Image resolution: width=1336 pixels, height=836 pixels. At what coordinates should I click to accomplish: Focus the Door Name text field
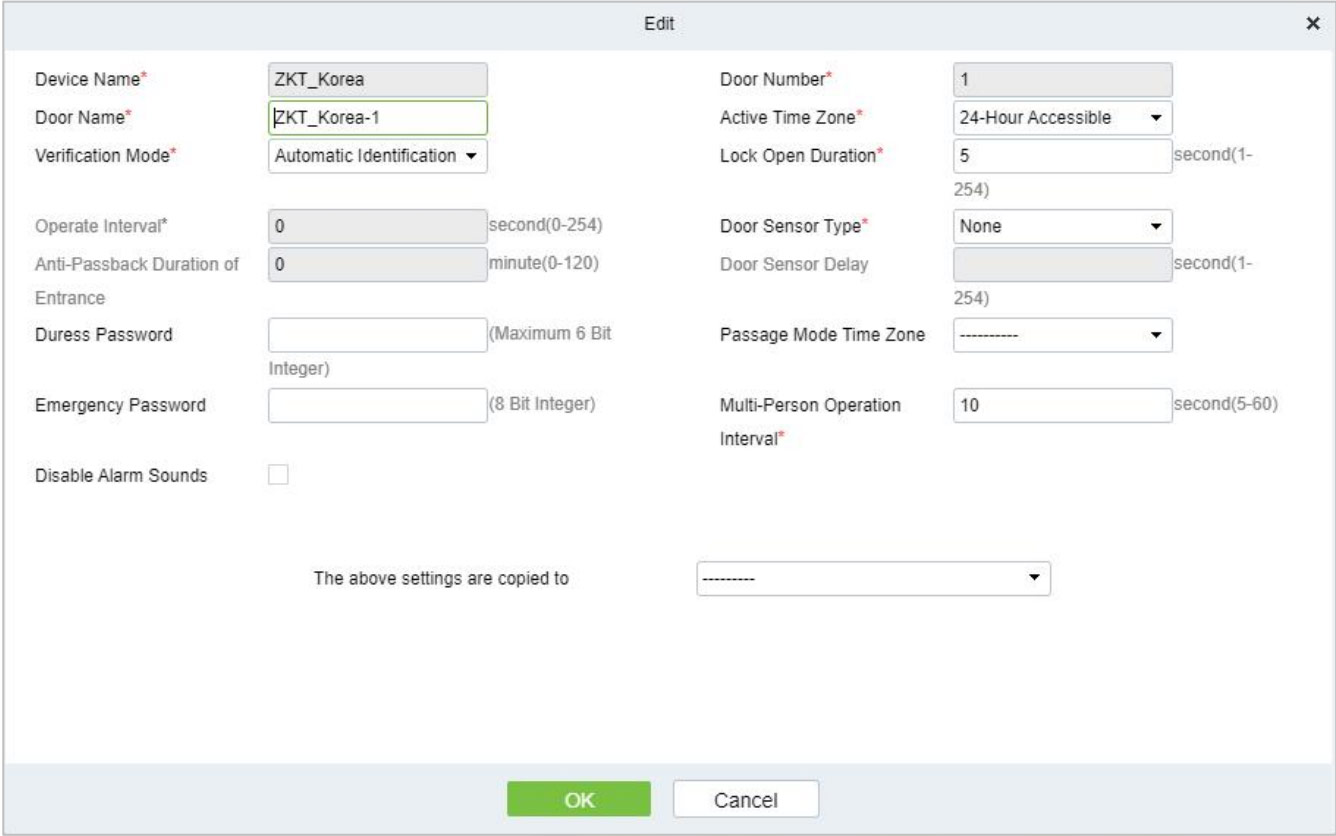click(378, 118)
